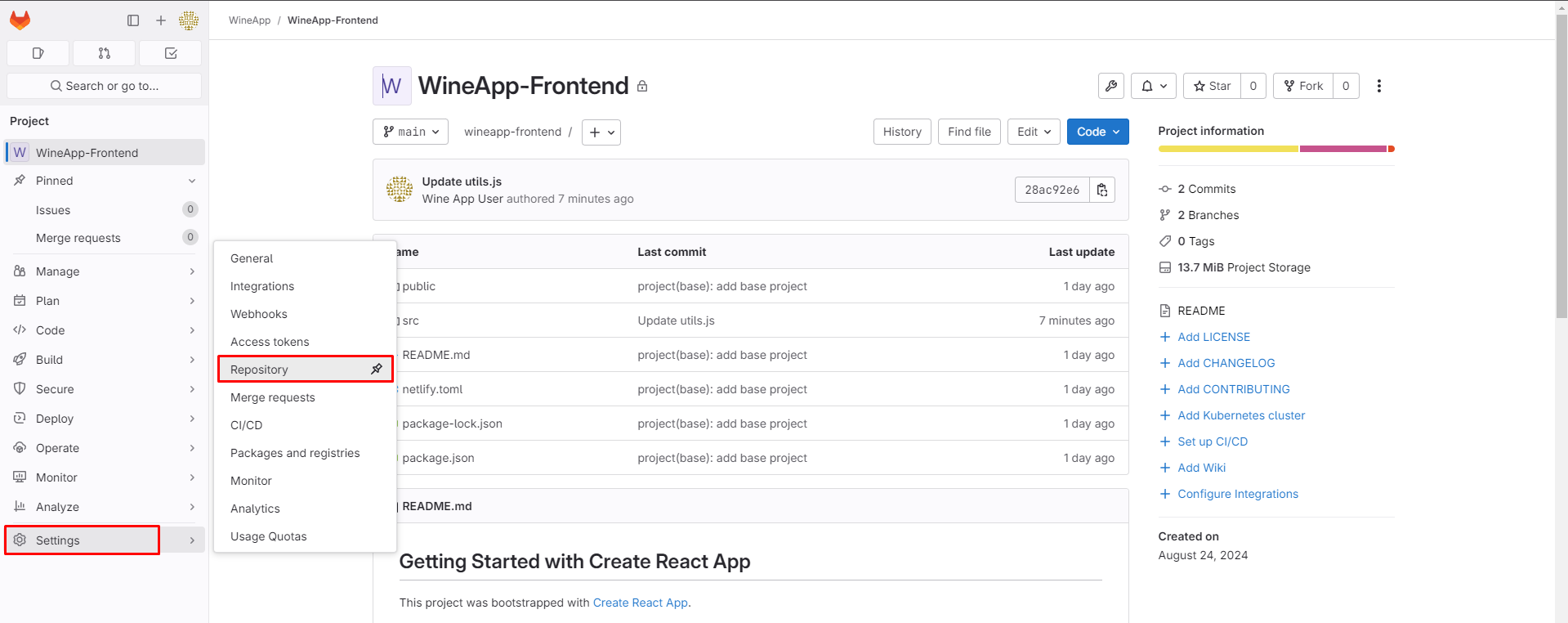Click the History button
This screenshot has height=623, width=1568.
pyautogui.click(x=902, y=132)
